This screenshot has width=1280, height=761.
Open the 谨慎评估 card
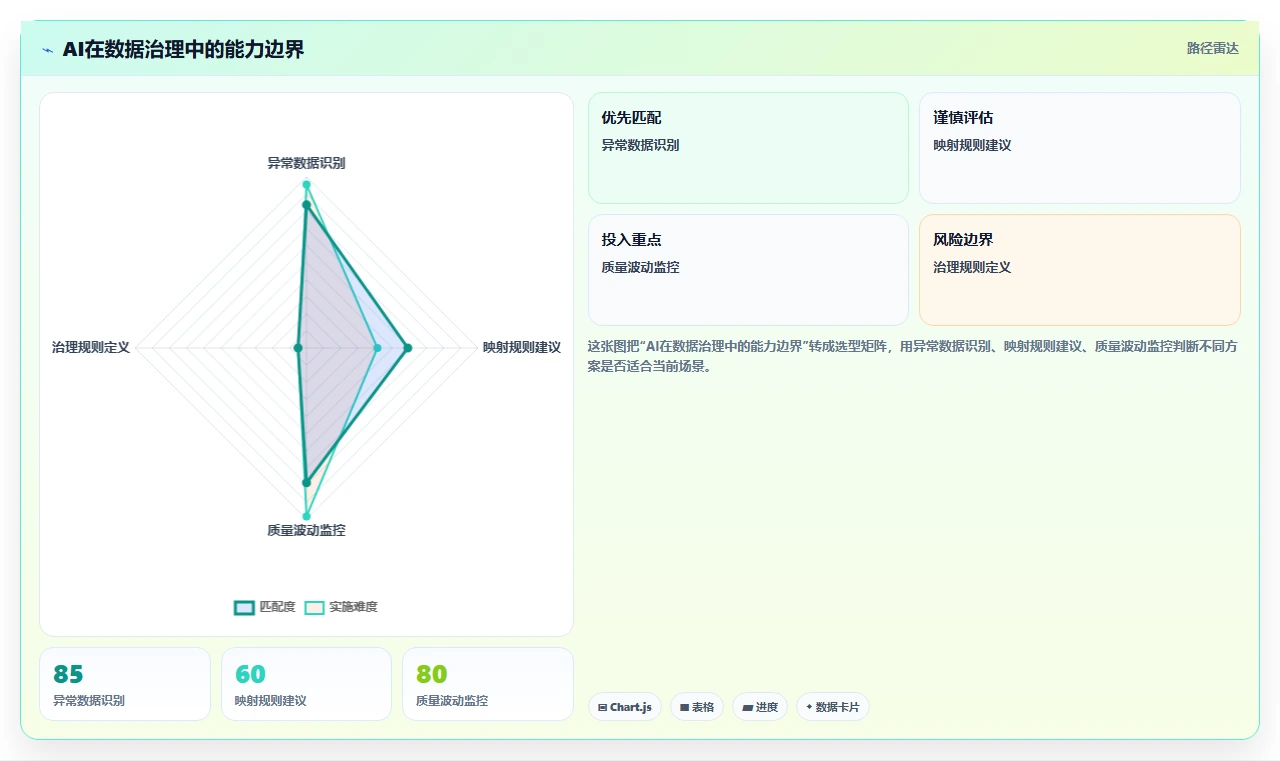1080,148
